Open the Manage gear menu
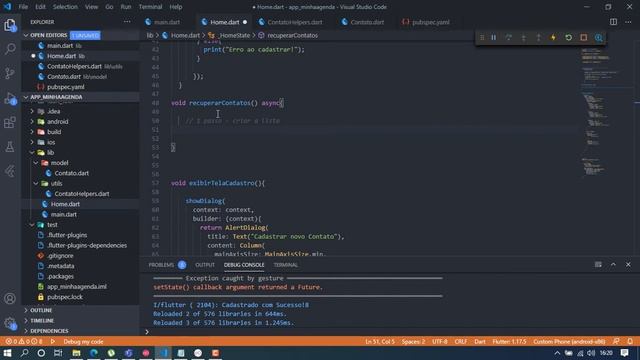Viewport: 640px width, 360px height. (x=10, y=323)
